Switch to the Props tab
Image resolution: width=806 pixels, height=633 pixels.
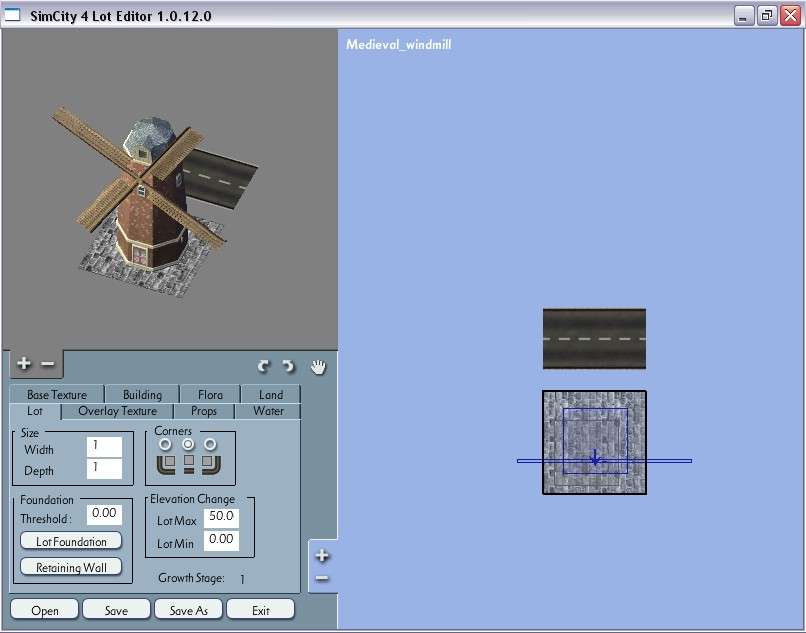[x=204, y=411]
